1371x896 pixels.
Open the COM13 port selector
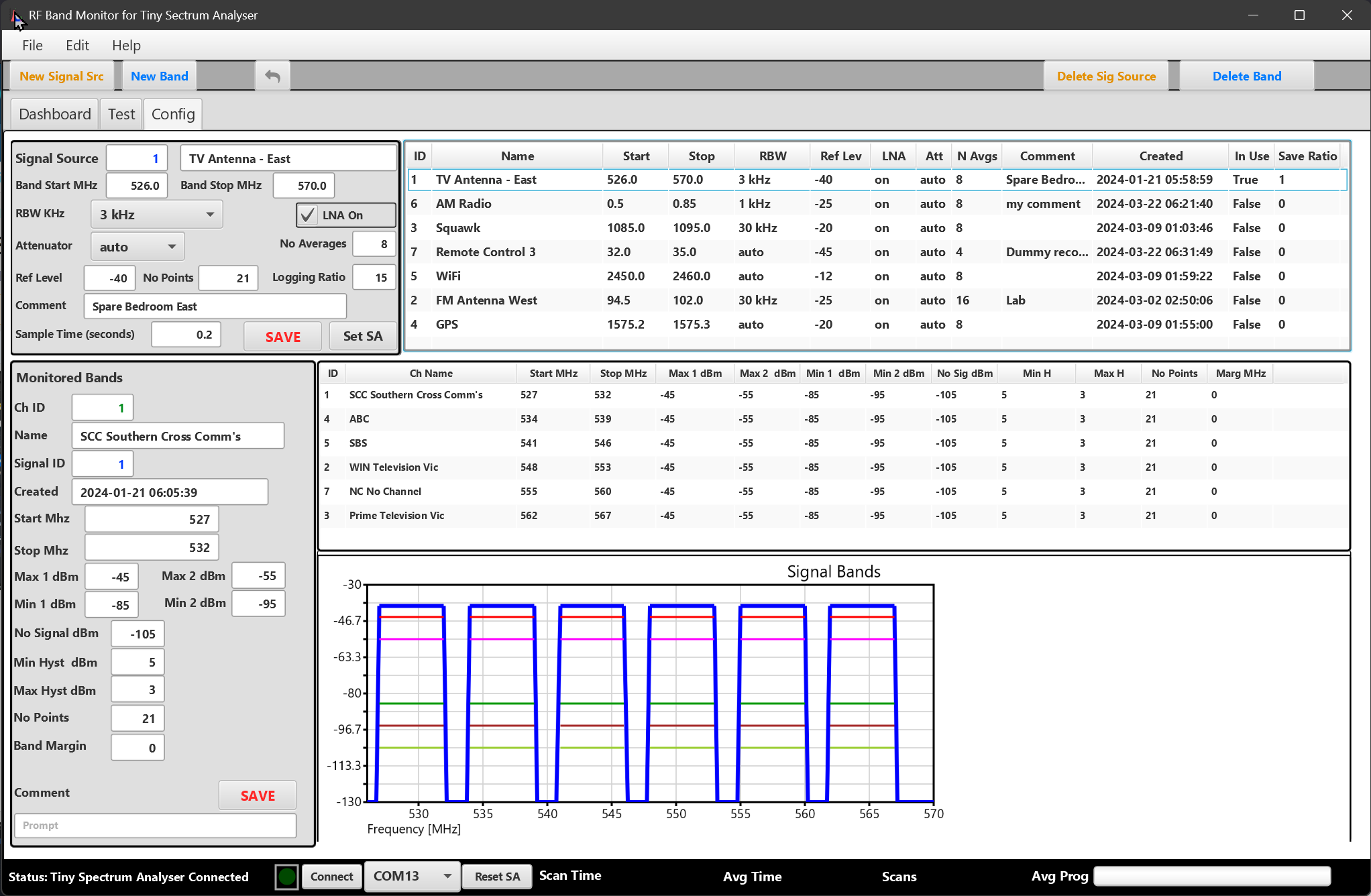click(411, 877)
